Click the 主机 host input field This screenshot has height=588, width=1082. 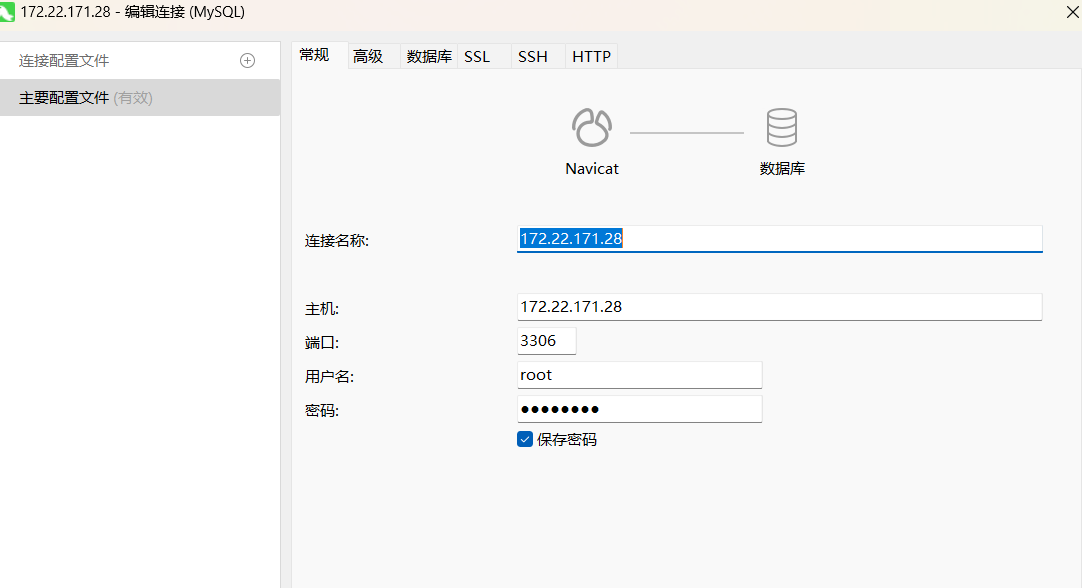click(779, 307)
